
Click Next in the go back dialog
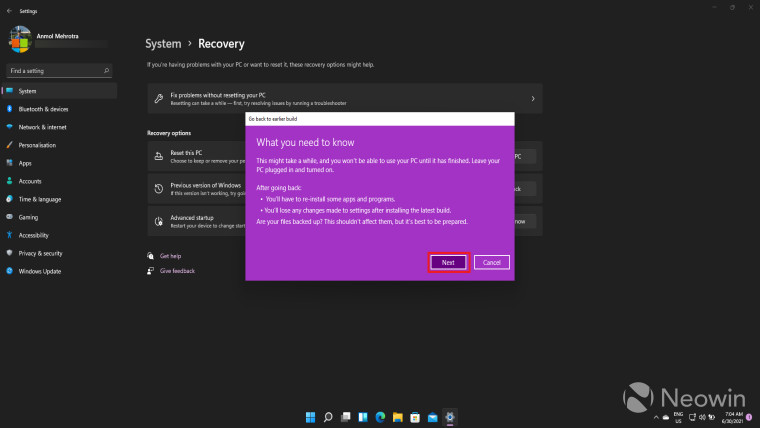point(448,262)
